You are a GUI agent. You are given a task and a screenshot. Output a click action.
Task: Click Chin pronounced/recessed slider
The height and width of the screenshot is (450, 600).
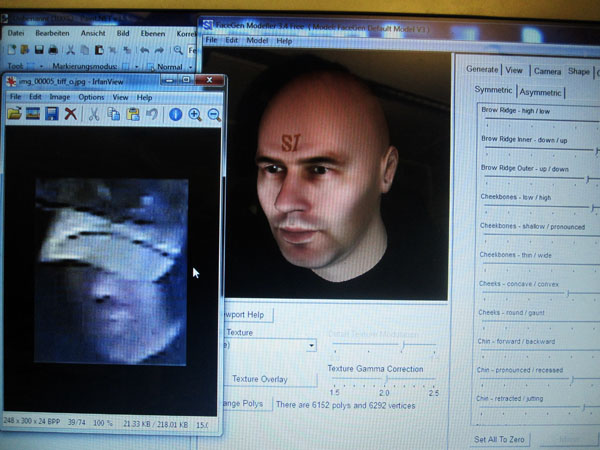point(539,379)
